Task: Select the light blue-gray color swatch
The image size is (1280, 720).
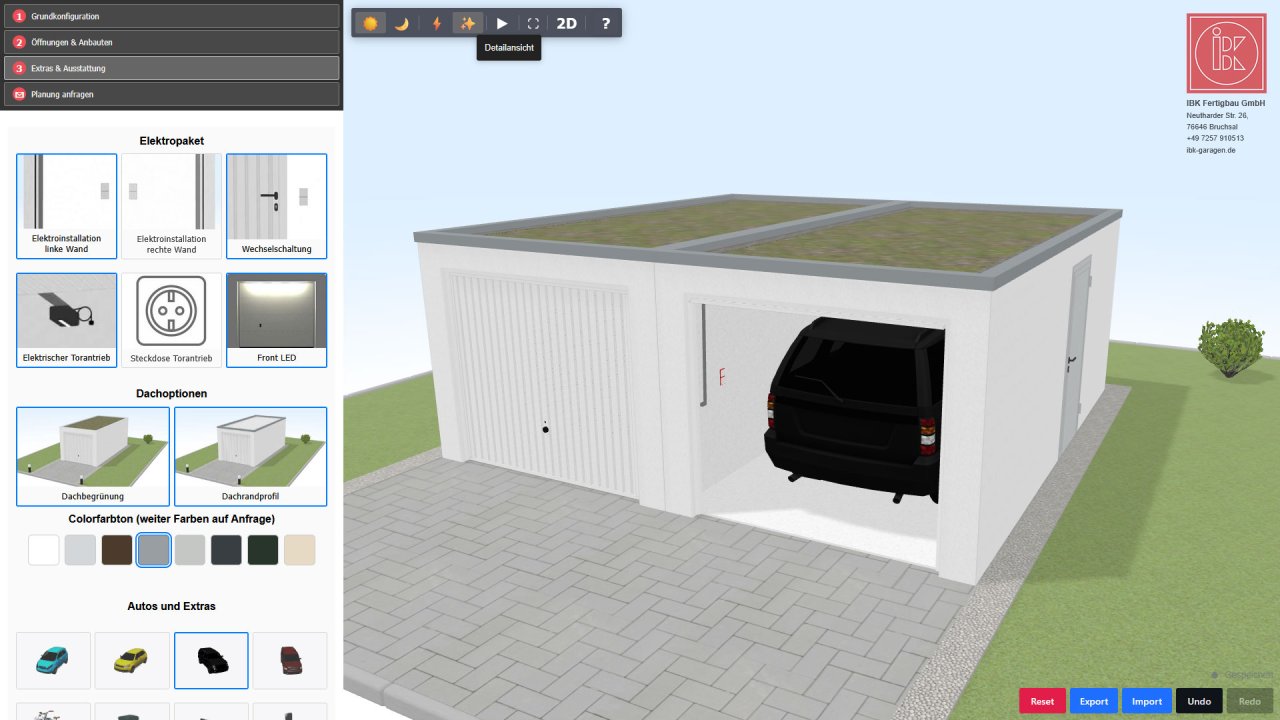Action: (80, 550)
